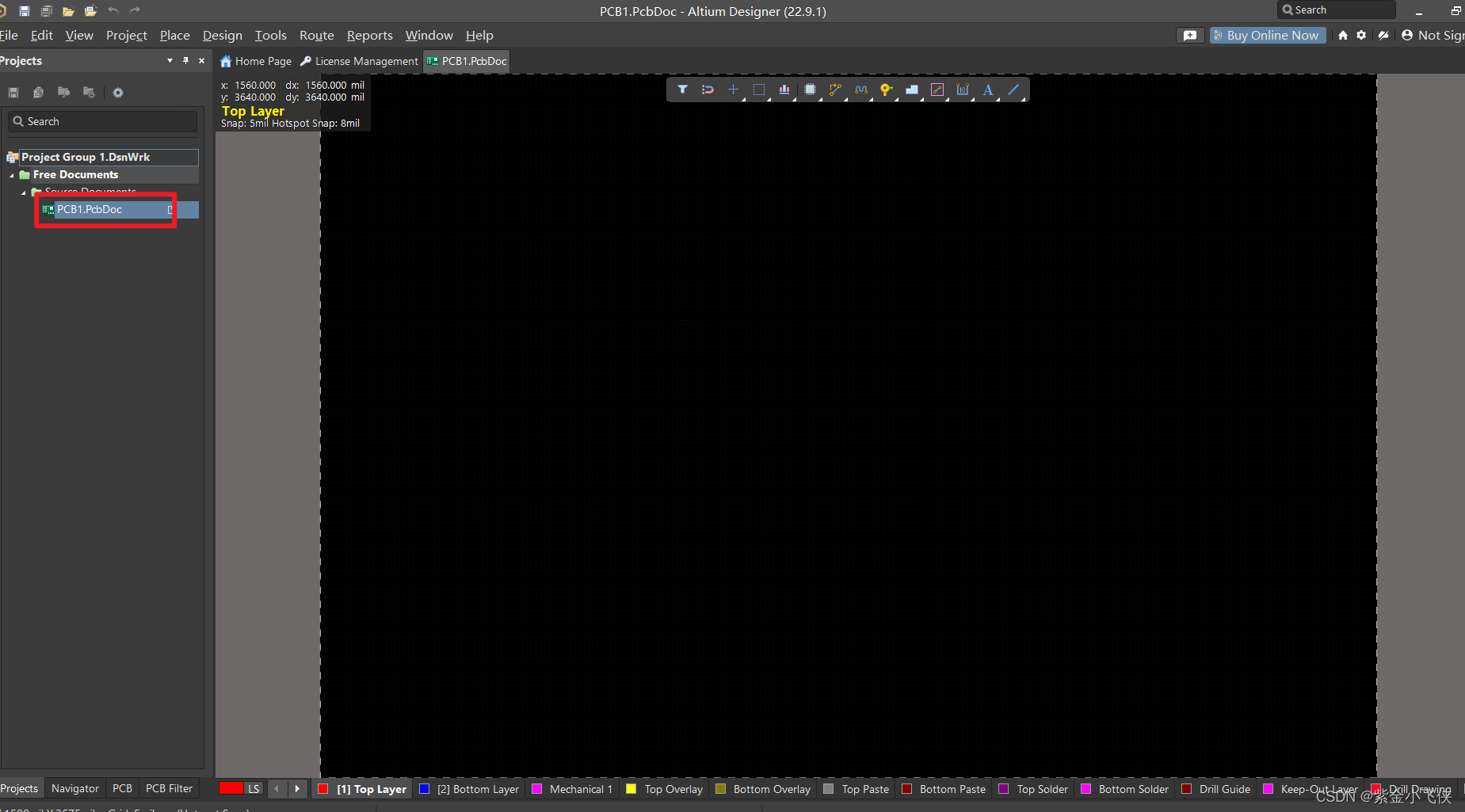Pick the align objects bar-chart icon

(x=784, y=90)
